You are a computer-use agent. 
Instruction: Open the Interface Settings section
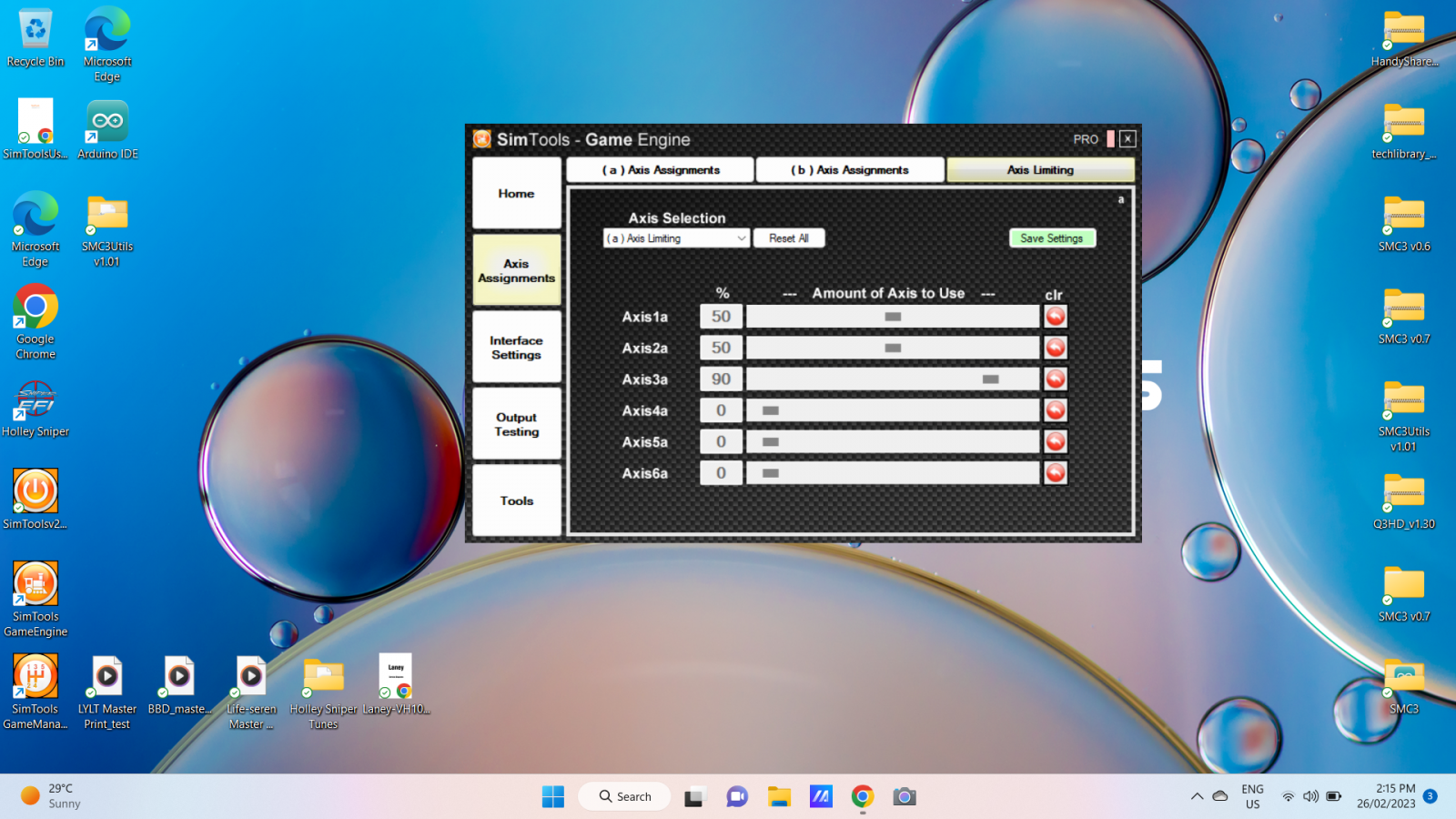click(x=517, y=347)
